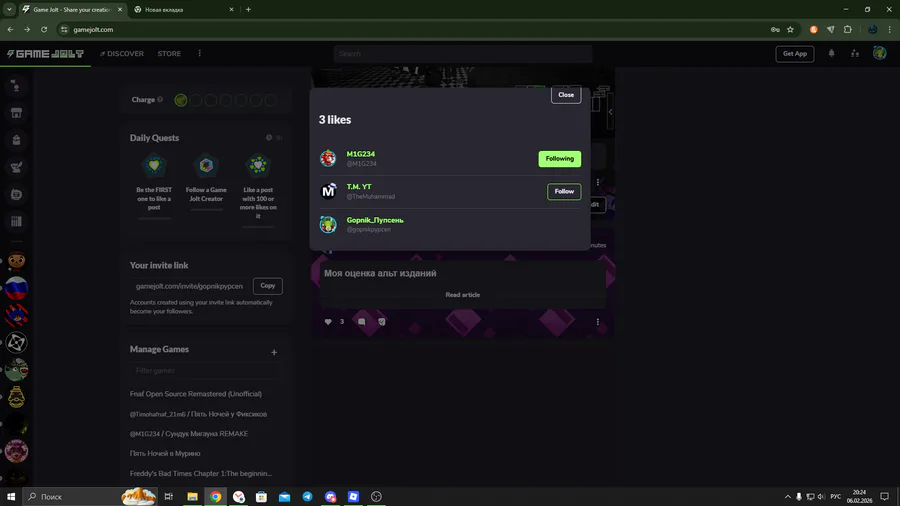This screenshot has width=900, height=506.
Task: Open Windows Start menu
Action: click(x=11, y=497)
